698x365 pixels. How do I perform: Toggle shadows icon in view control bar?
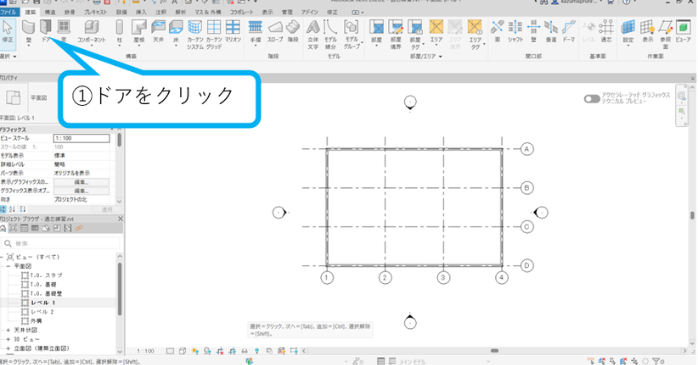(207, 351)
